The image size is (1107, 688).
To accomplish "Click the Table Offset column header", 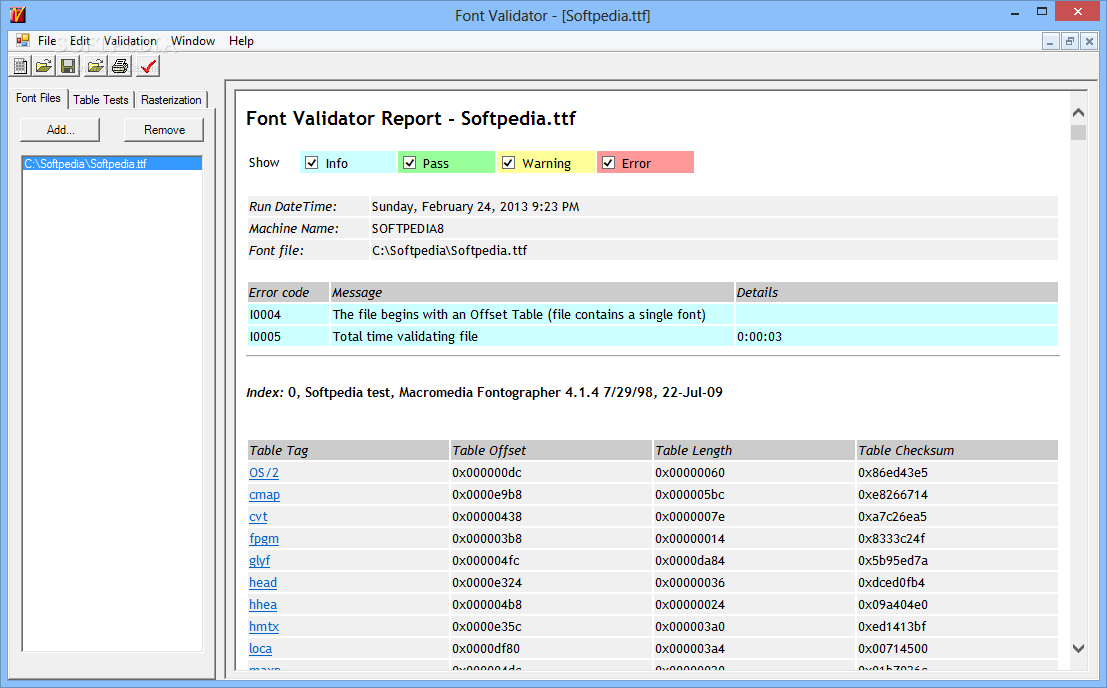I will pos(551,450).
